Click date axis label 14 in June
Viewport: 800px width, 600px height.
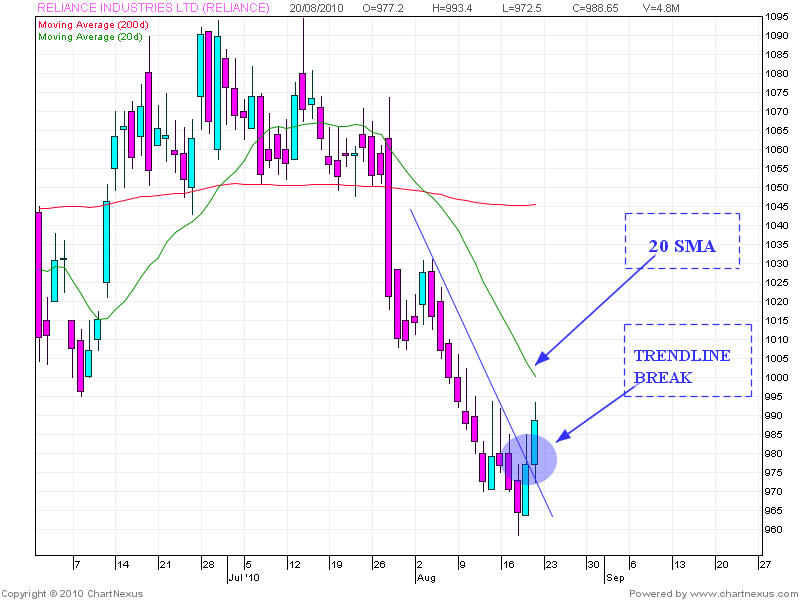click(x=123, y=565)
